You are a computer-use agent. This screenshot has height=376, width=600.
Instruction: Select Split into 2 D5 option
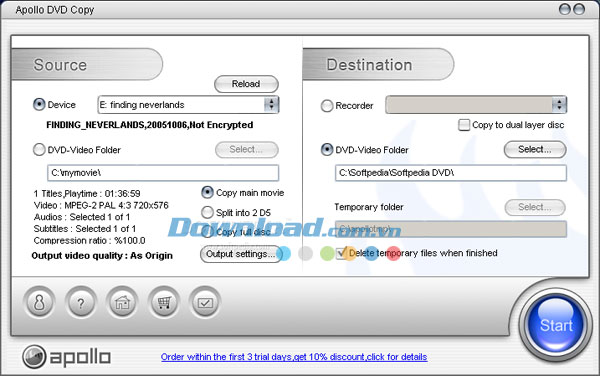coord(207,212)
